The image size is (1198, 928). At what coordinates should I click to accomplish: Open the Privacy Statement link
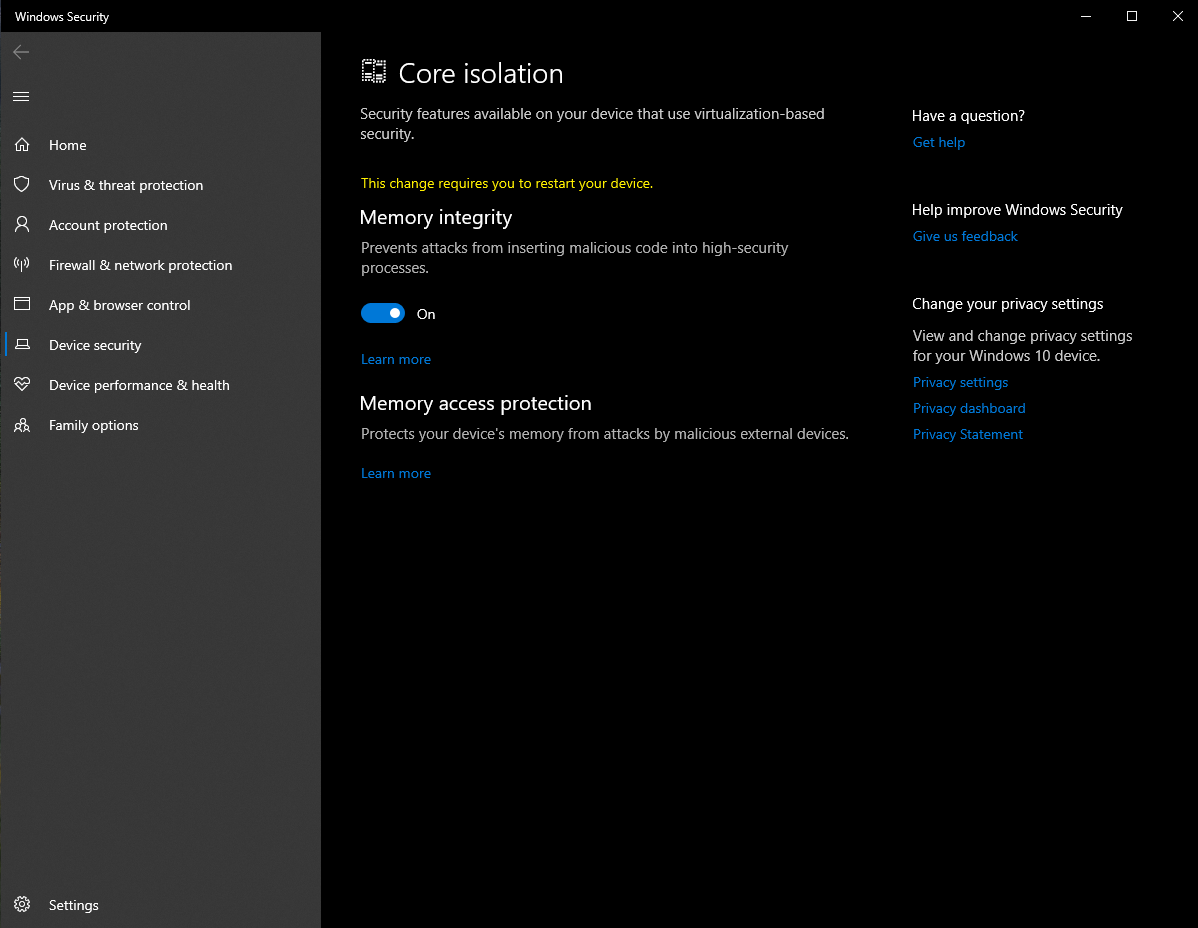(x=967, y=435)
